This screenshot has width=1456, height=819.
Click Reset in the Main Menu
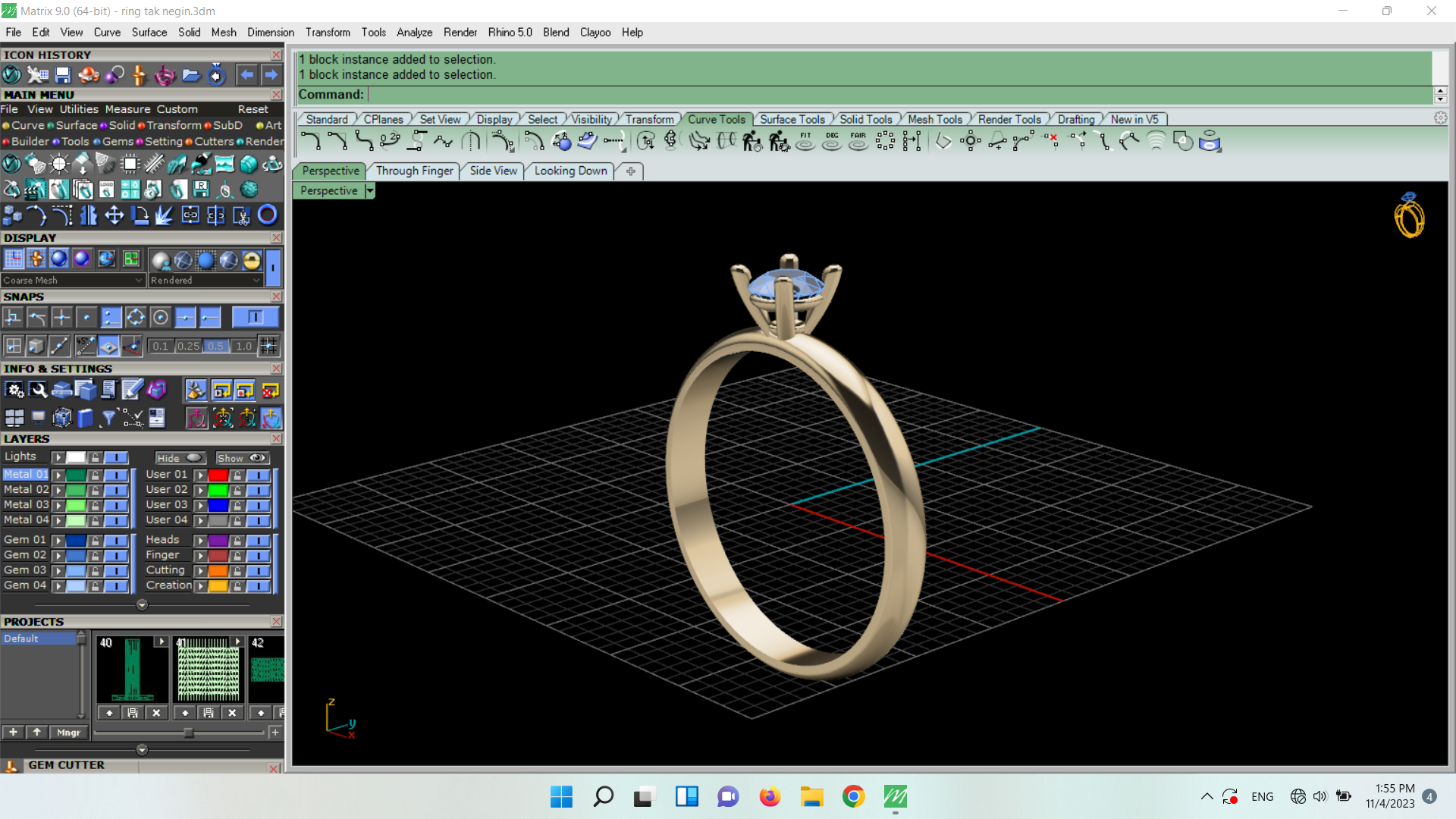tap(253, 110)
